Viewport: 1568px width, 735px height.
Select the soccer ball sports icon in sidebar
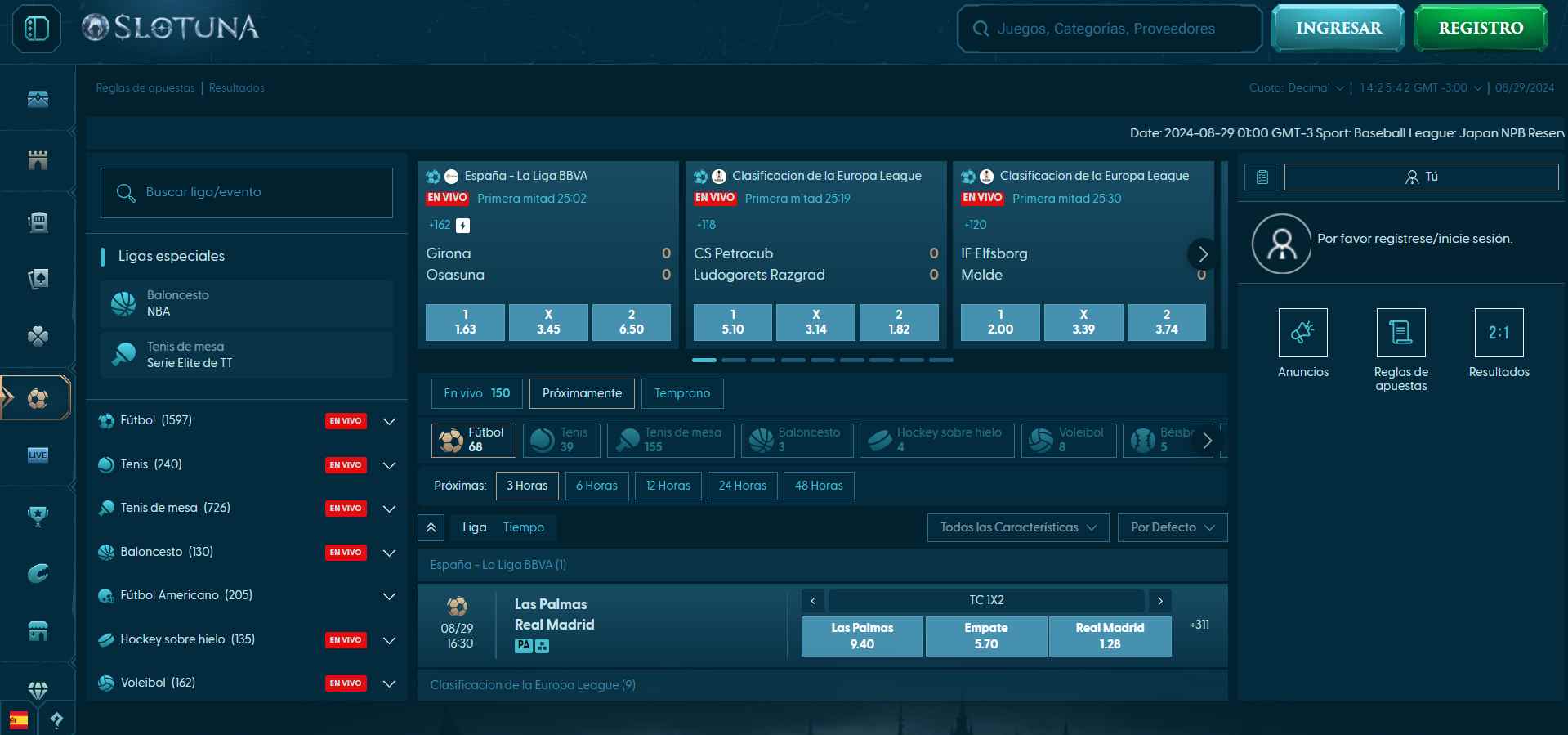coord(38,398)
